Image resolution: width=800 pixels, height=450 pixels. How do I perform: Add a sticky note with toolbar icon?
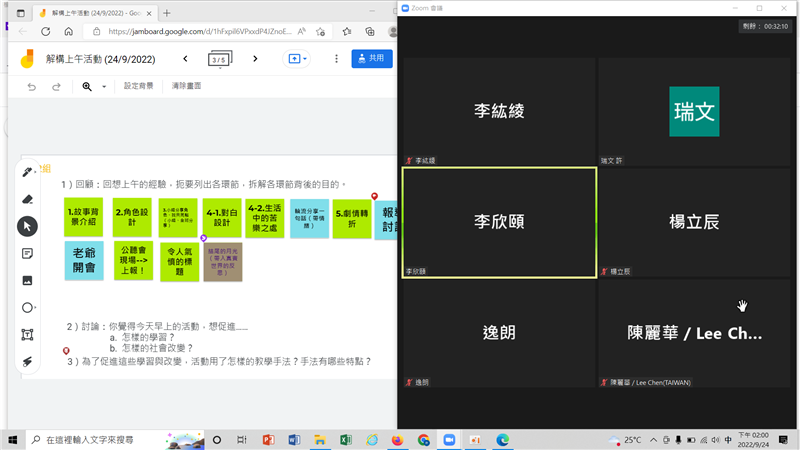(x=28, y=253)
